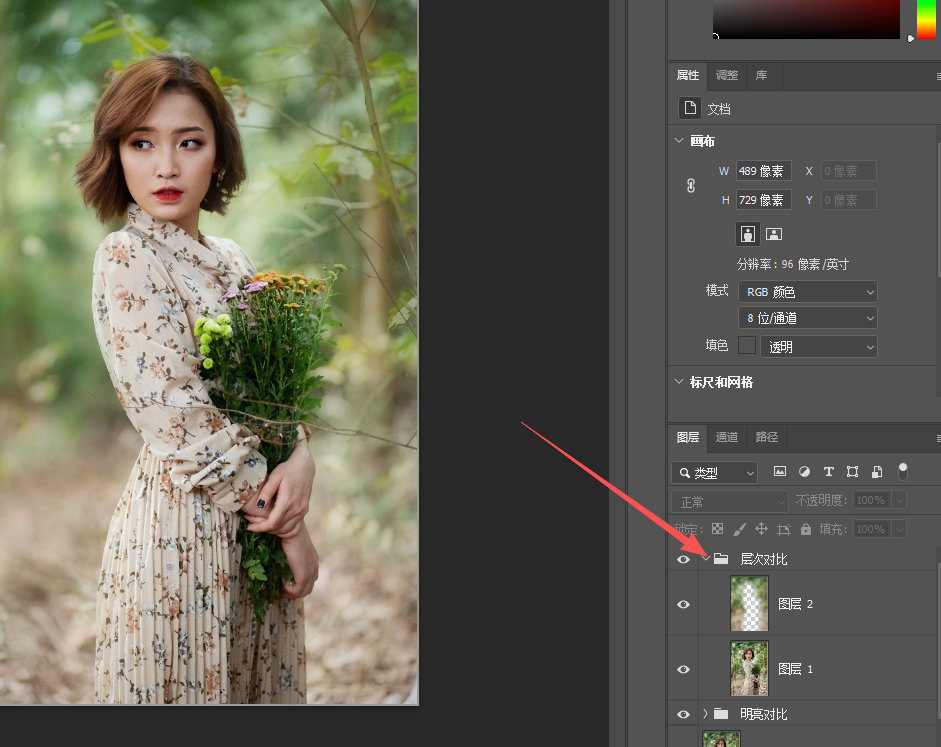
Task: Open the RGB 颜色 mode dropdown
Action: point(808,292)
